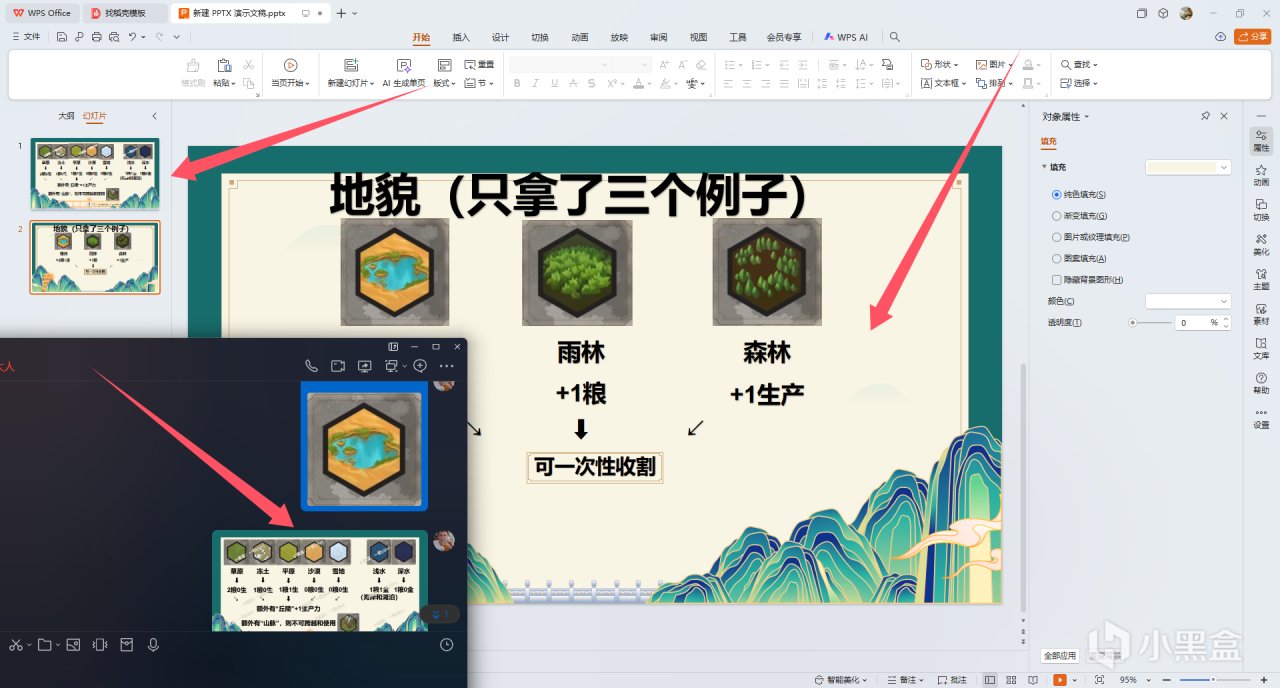Select slide 2 thumbnail
This screenshot has width=1280, height=688.
tap(95, 257)
